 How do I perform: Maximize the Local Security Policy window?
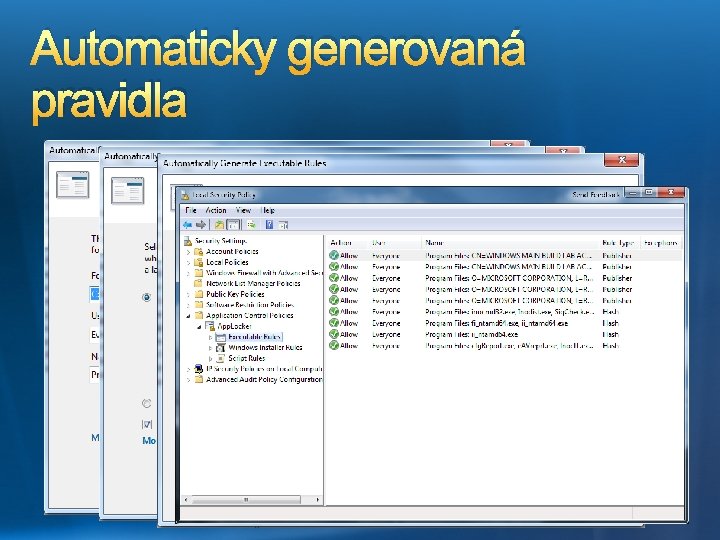click(648, 192)
